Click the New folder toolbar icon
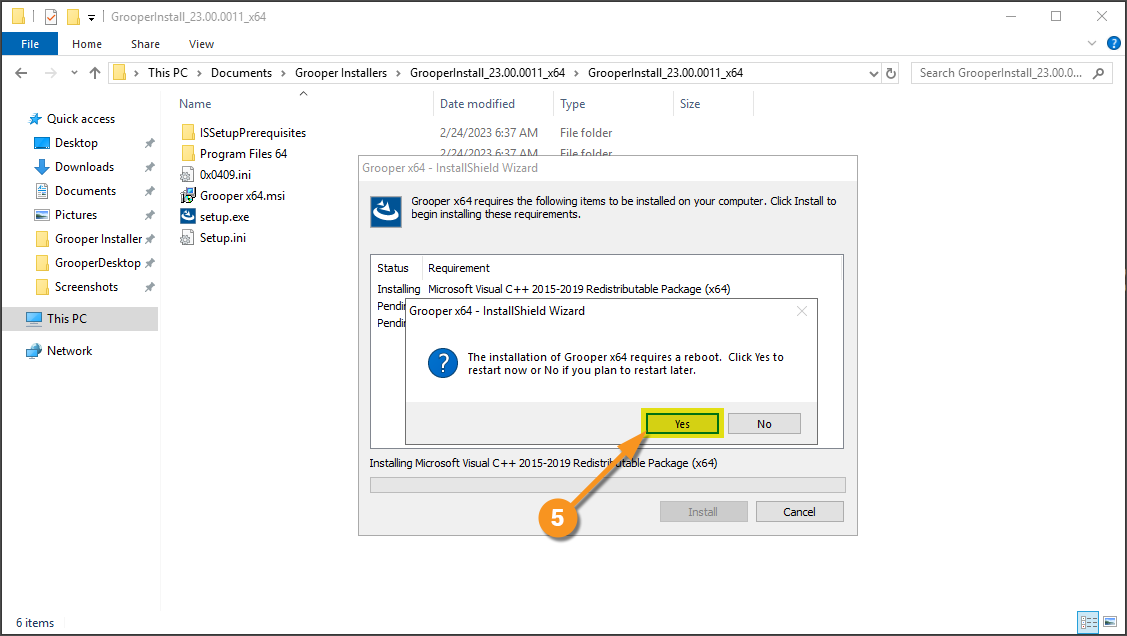 point(73,17)
